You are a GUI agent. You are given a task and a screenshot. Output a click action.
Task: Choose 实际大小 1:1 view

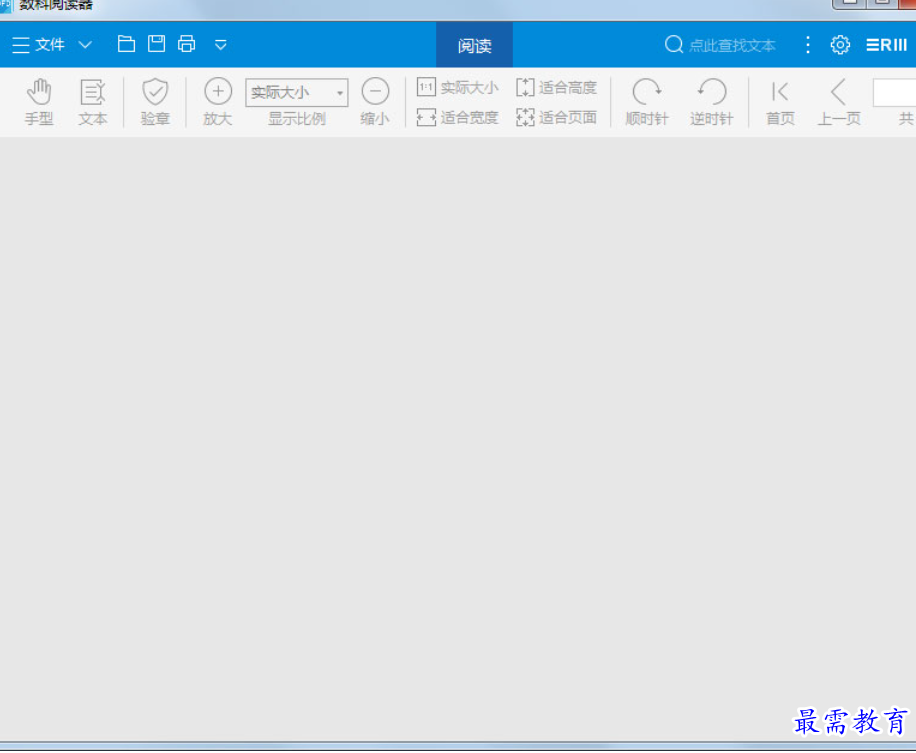[x=457, y=88]
